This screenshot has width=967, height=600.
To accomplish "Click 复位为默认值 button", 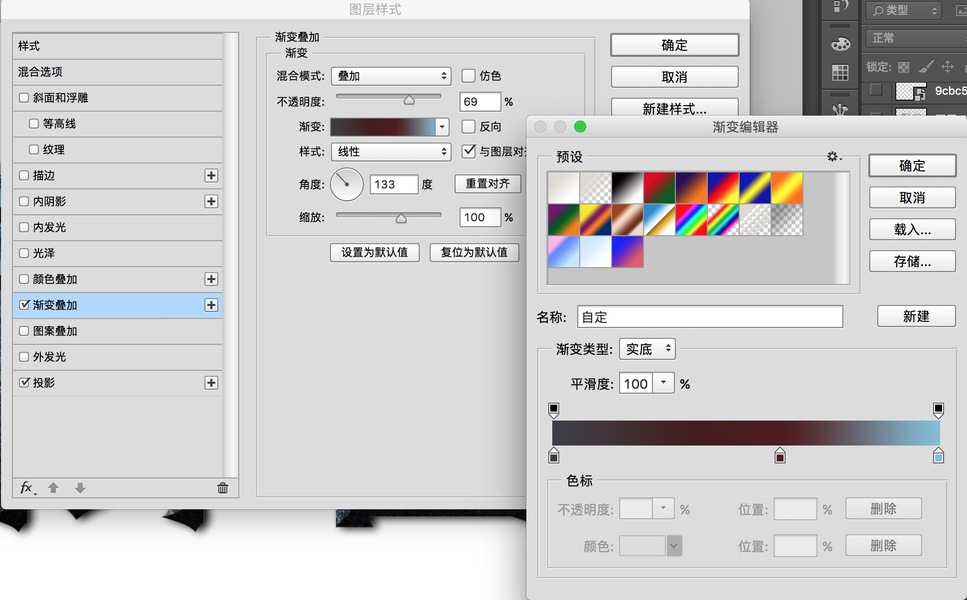I will tap(474, 252).
